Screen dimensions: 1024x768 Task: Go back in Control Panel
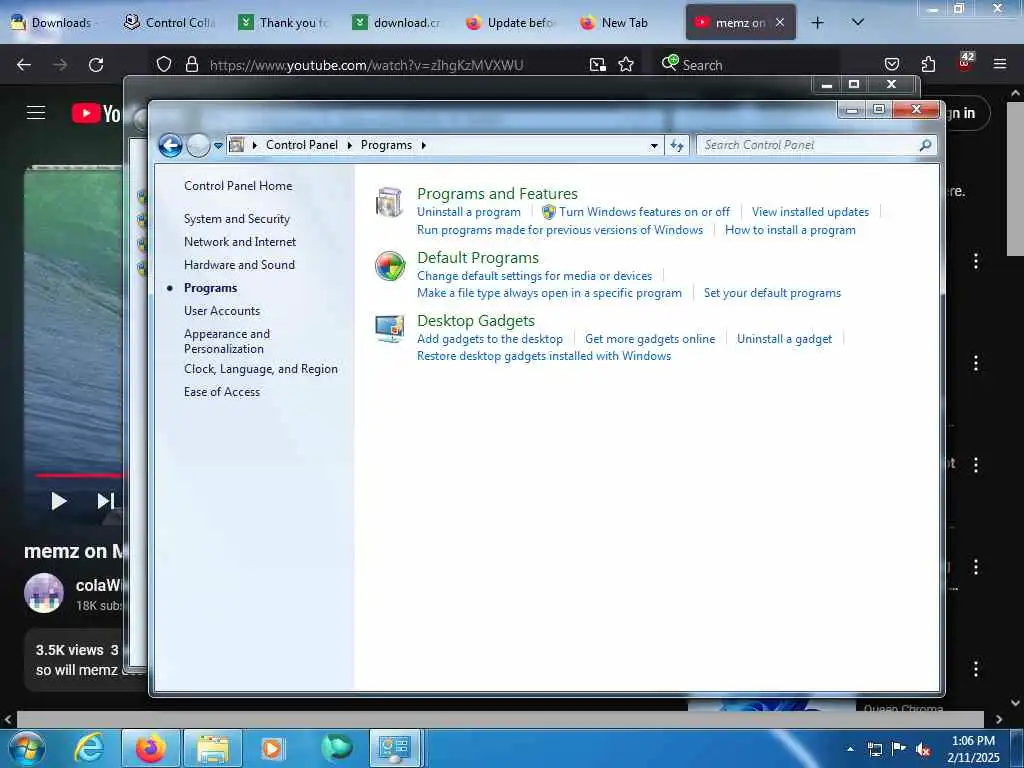coord(170,145)
